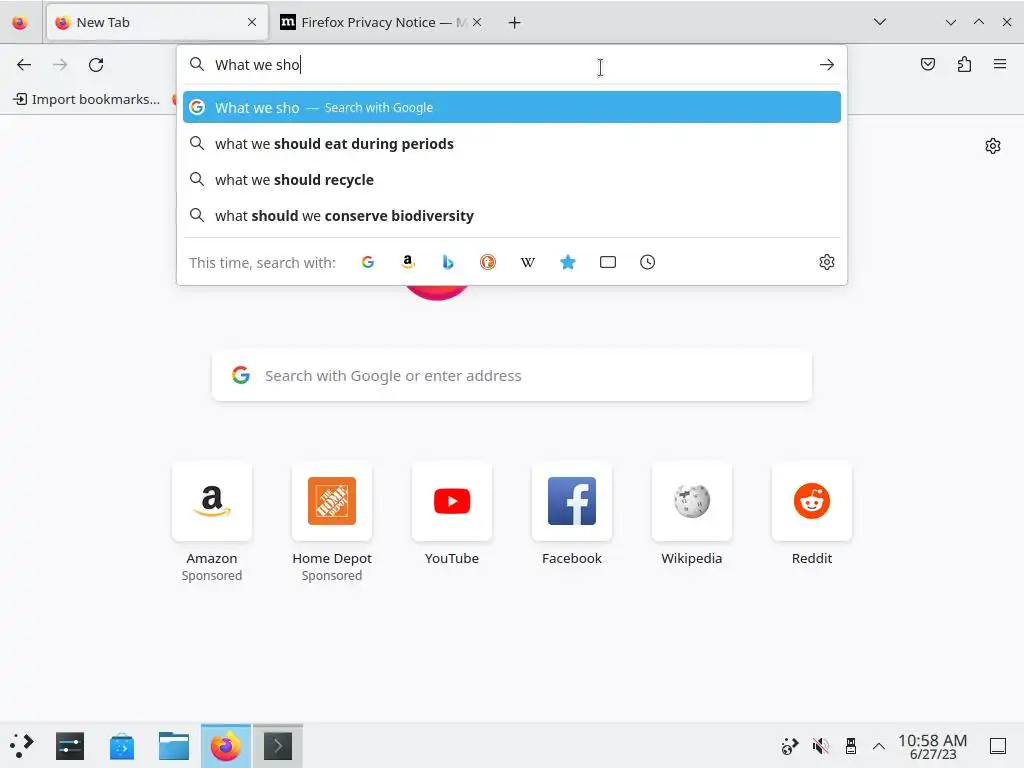Viewport: 1024px width, 768px height.
Task: Choose suggestion 'what should we conserve biodiversity'
Action: [511, 216]
